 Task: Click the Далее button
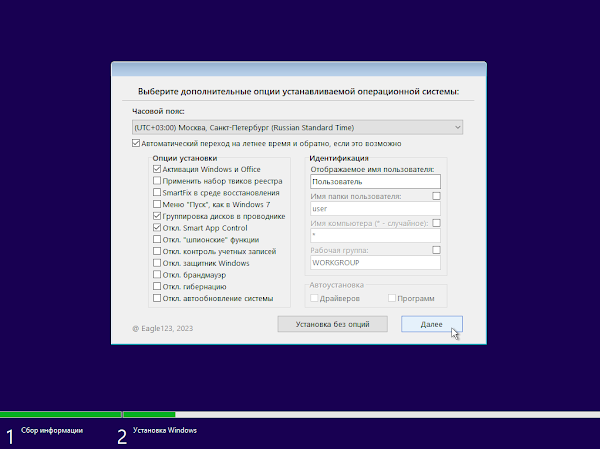pyautogui.click(x=432, y=324)
